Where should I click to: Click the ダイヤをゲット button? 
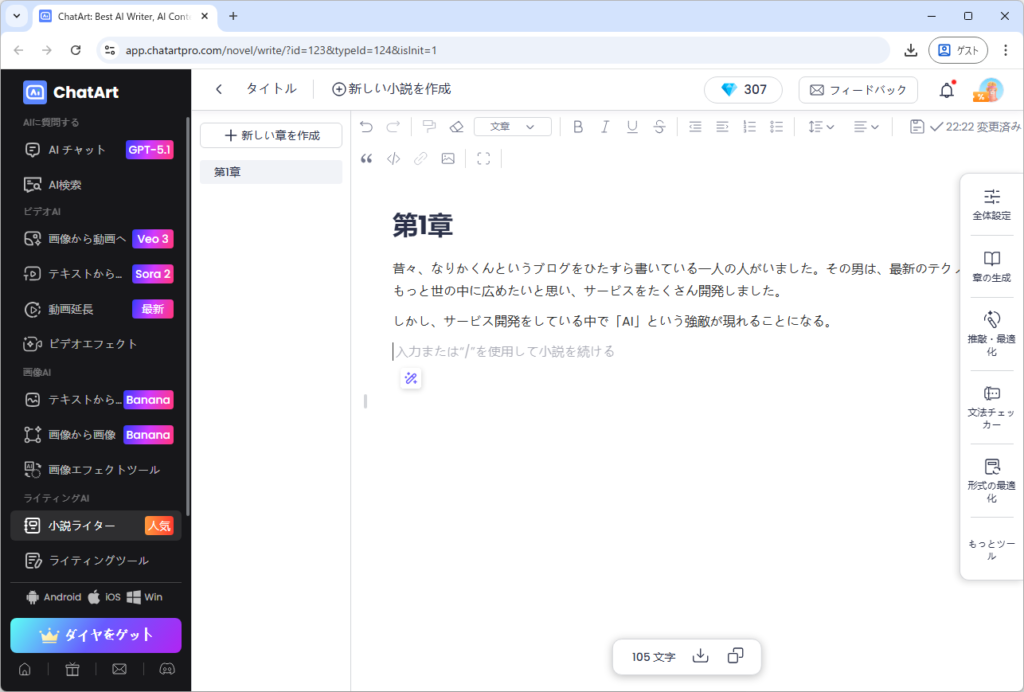coord(96,635)
